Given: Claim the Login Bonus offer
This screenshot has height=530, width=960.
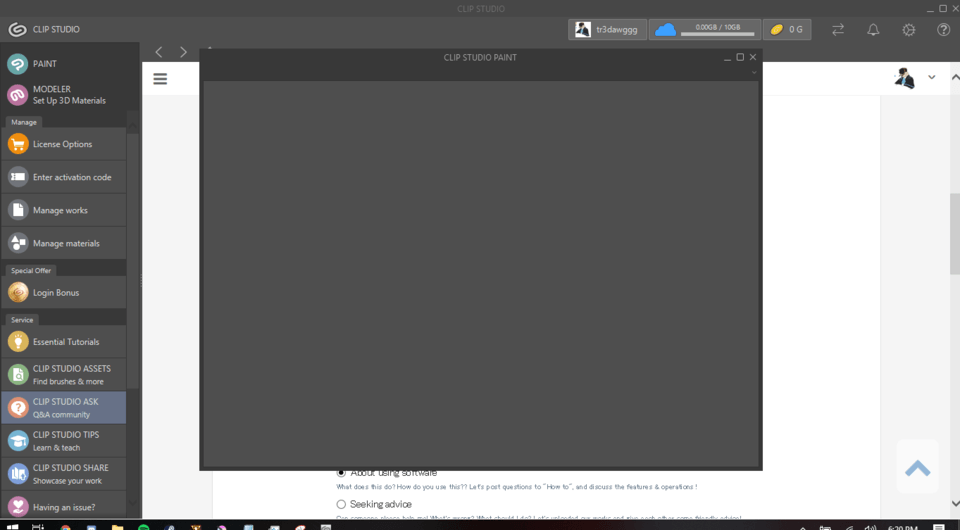Looking at the screenshot, I should [64, 293].
